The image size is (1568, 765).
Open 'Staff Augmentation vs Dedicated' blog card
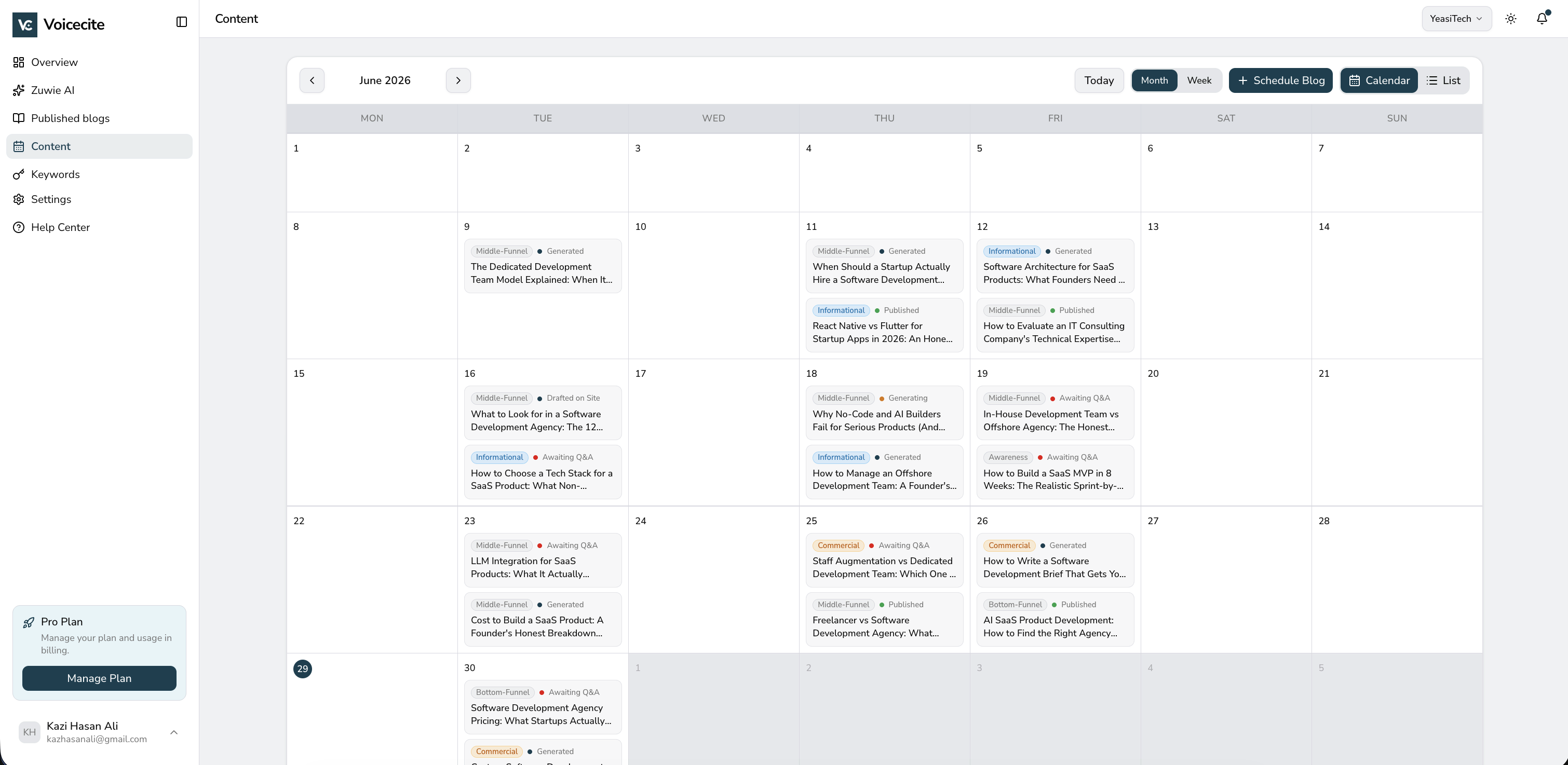pyautogui.click(x=884, y=560)
